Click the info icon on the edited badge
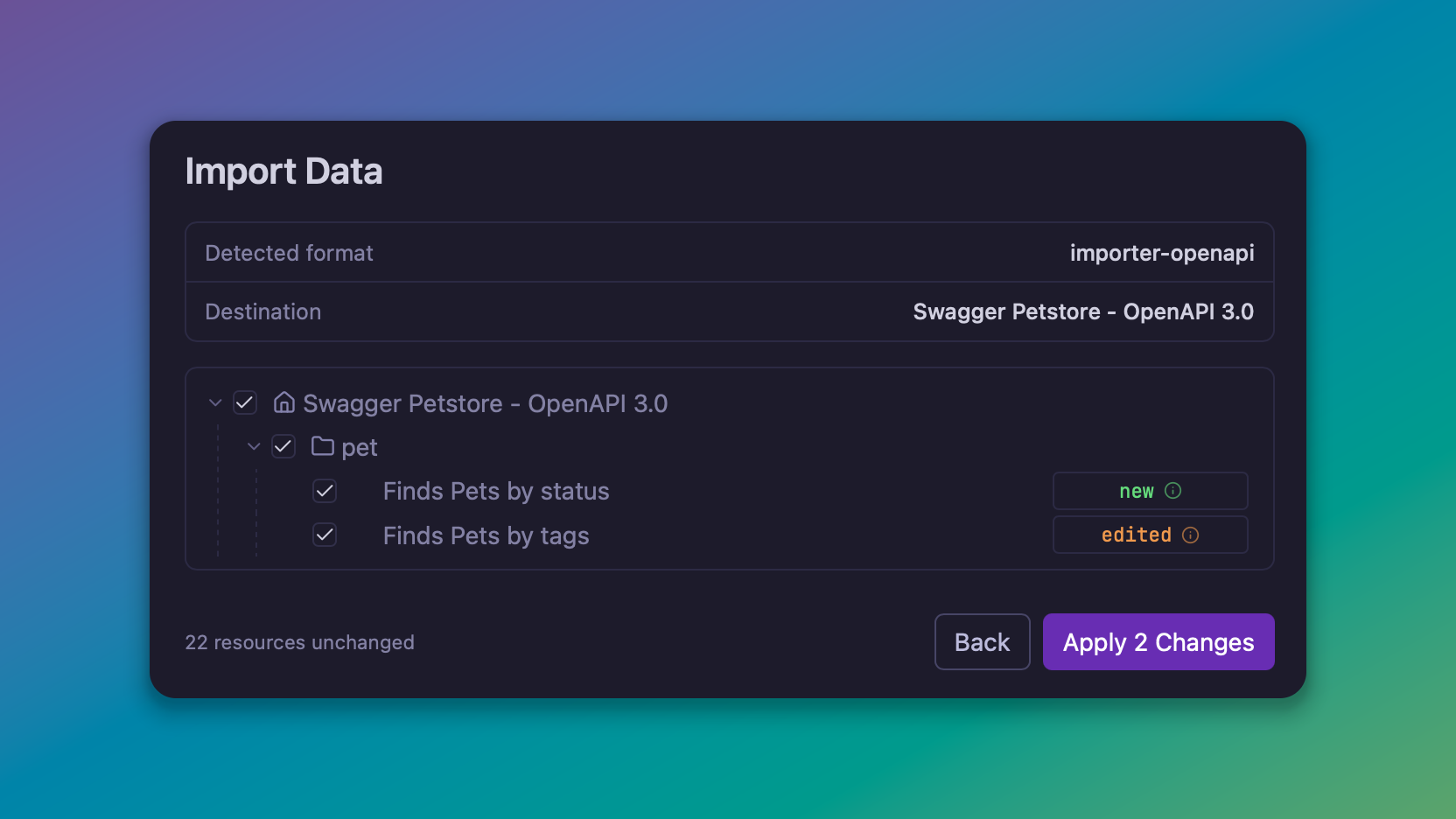Screen dimensions: 1456x819 pos(1191,535)
